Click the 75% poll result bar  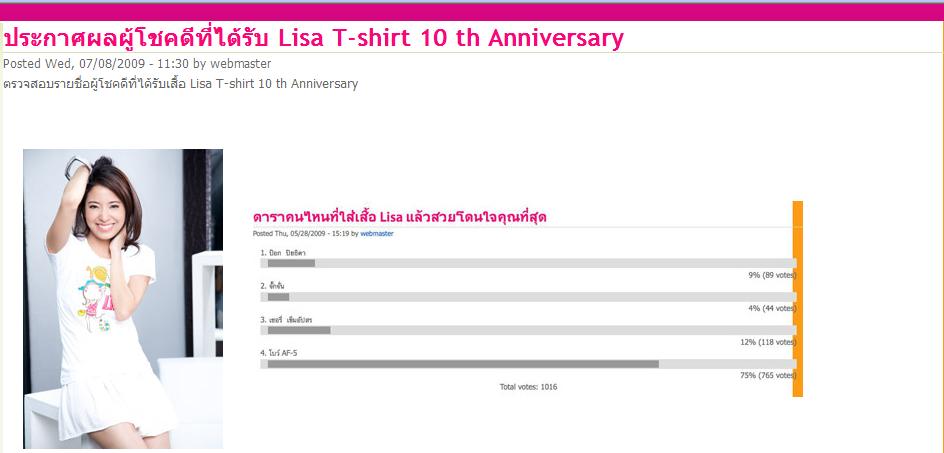pos(528,364)
